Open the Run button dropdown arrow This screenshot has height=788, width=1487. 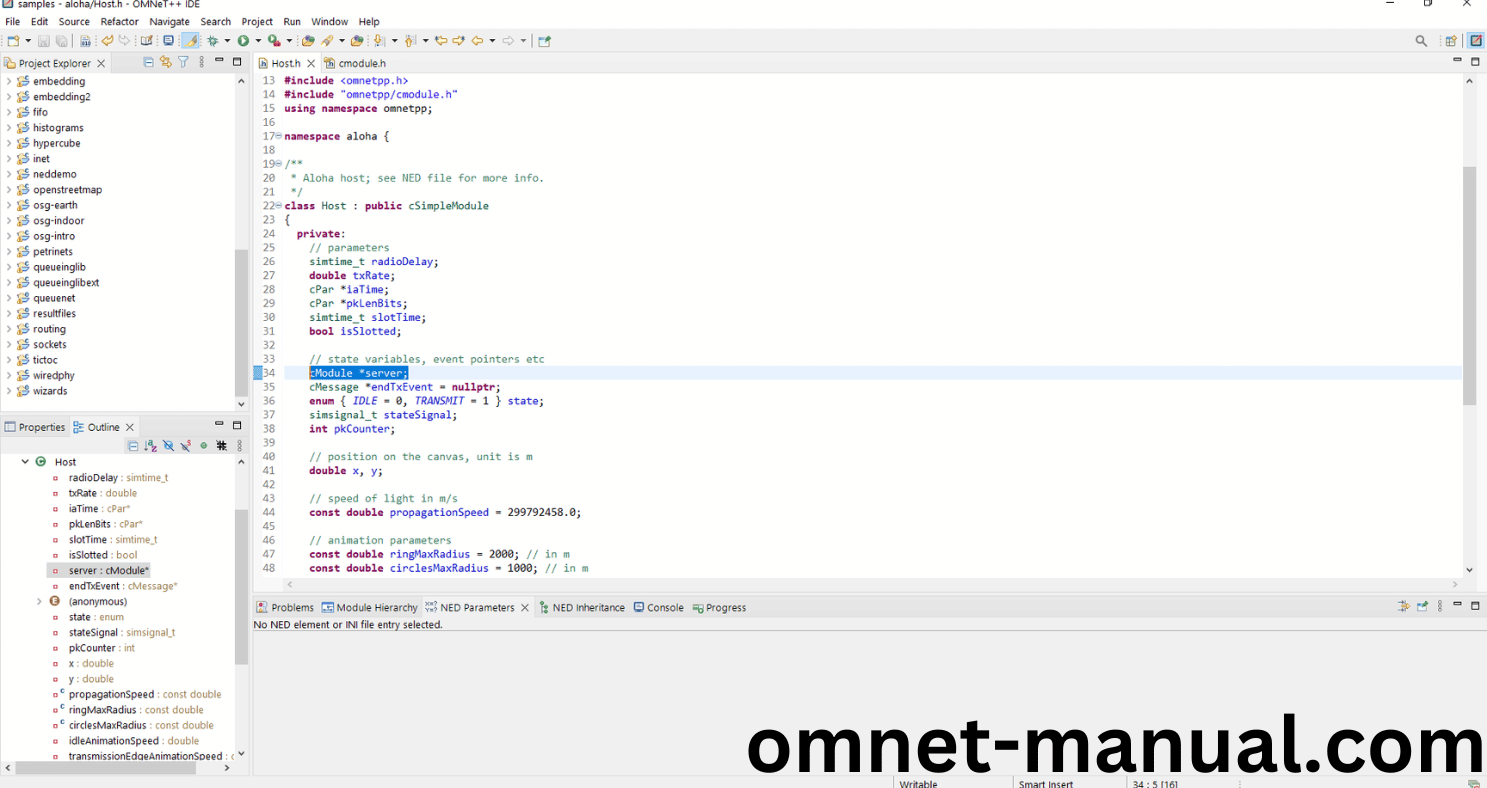257,41
